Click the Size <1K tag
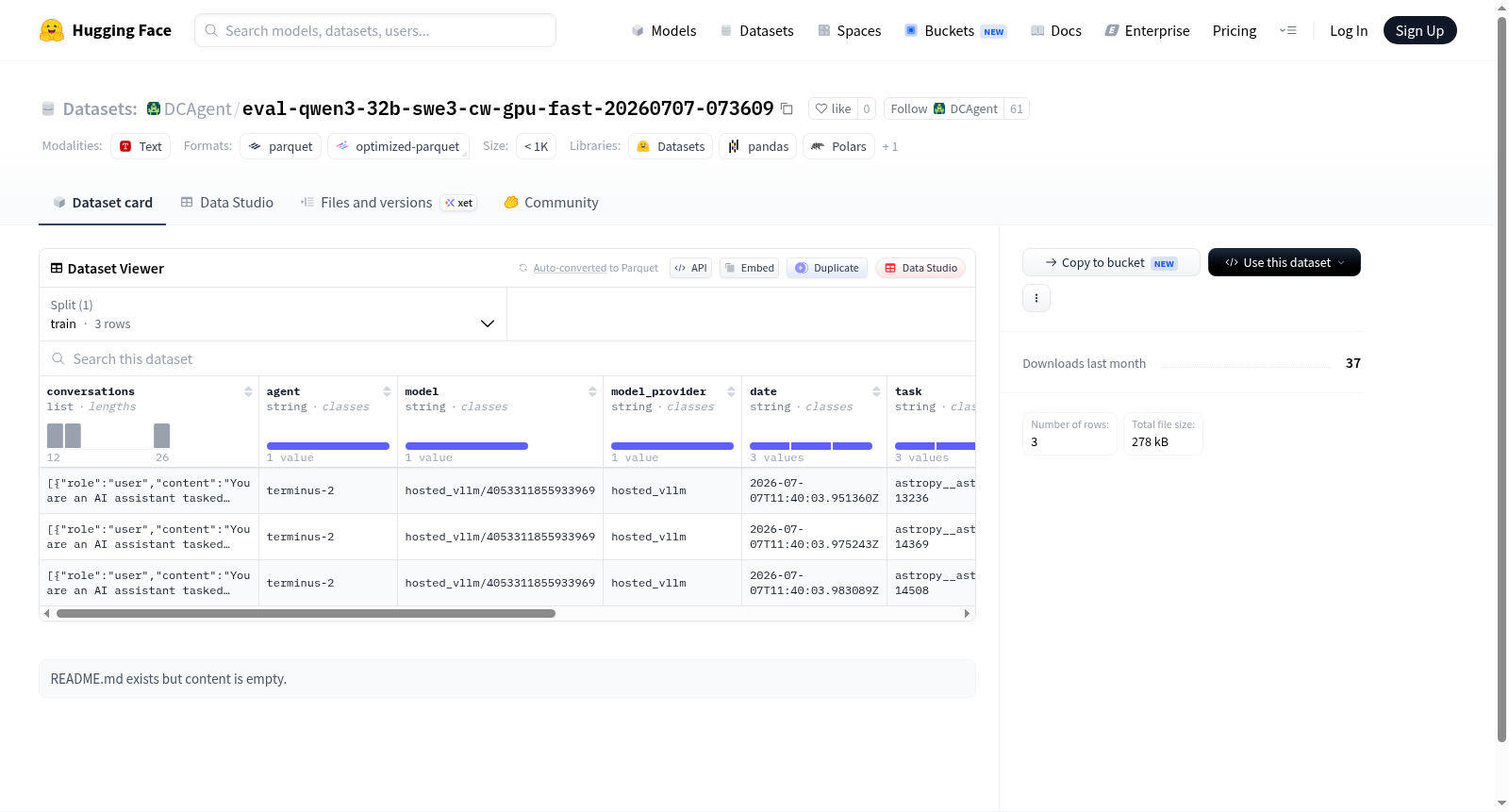 point(536,146)
